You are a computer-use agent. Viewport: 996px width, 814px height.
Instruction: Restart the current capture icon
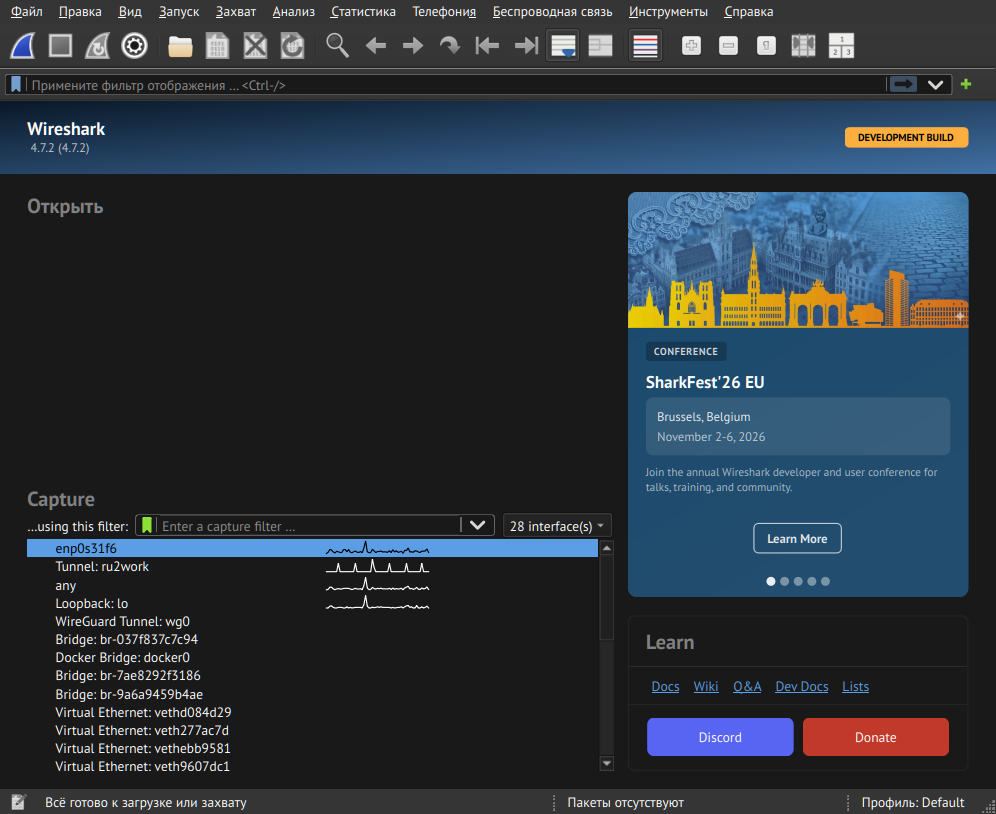tap(97, 46)
